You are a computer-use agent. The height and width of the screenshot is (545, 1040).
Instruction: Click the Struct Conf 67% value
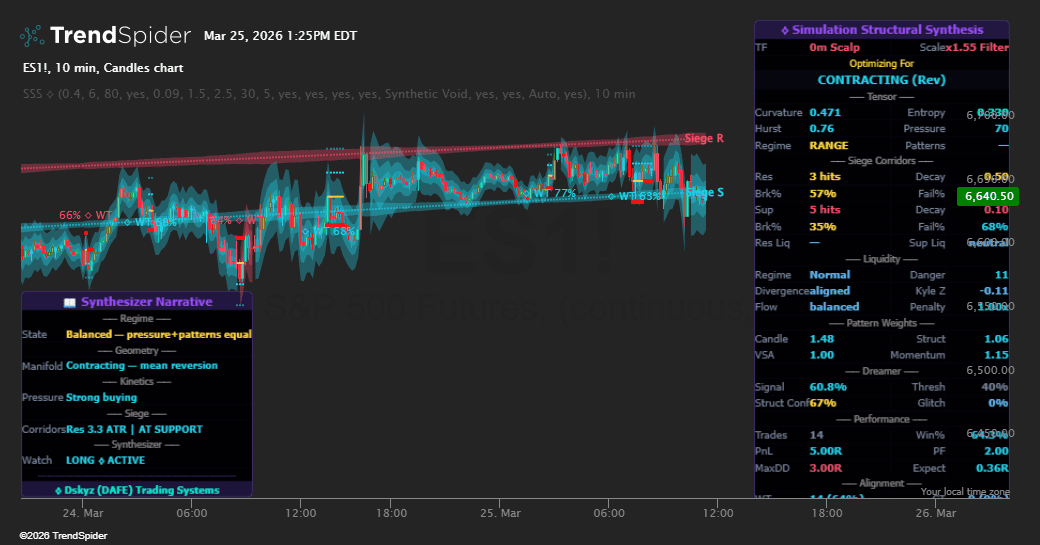822,403
